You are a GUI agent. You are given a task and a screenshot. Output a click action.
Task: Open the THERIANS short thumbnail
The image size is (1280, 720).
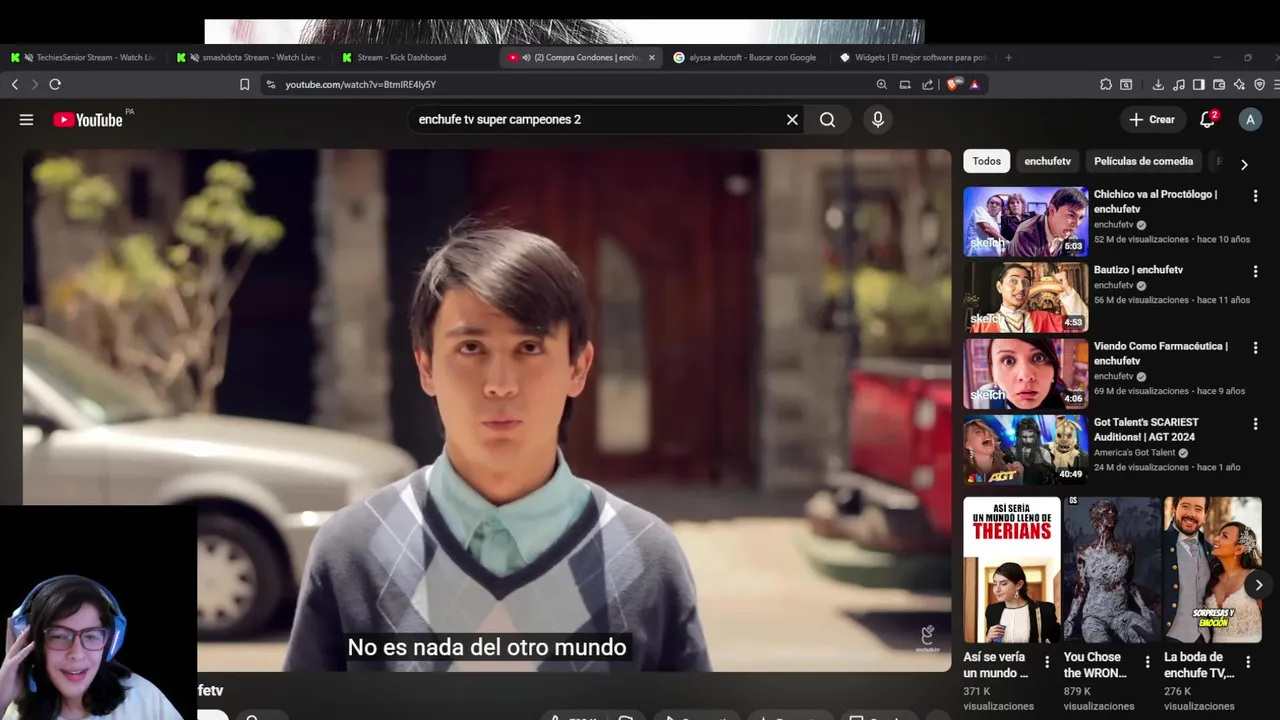[x=1011, y=570]
